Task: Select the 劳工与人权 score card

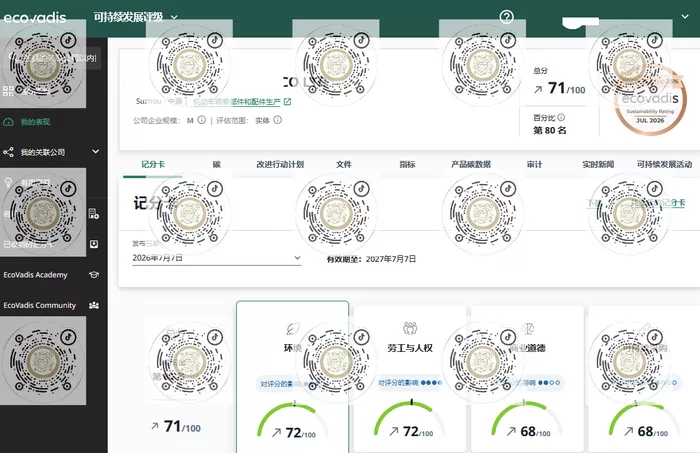Action: [x=410, y=379]
